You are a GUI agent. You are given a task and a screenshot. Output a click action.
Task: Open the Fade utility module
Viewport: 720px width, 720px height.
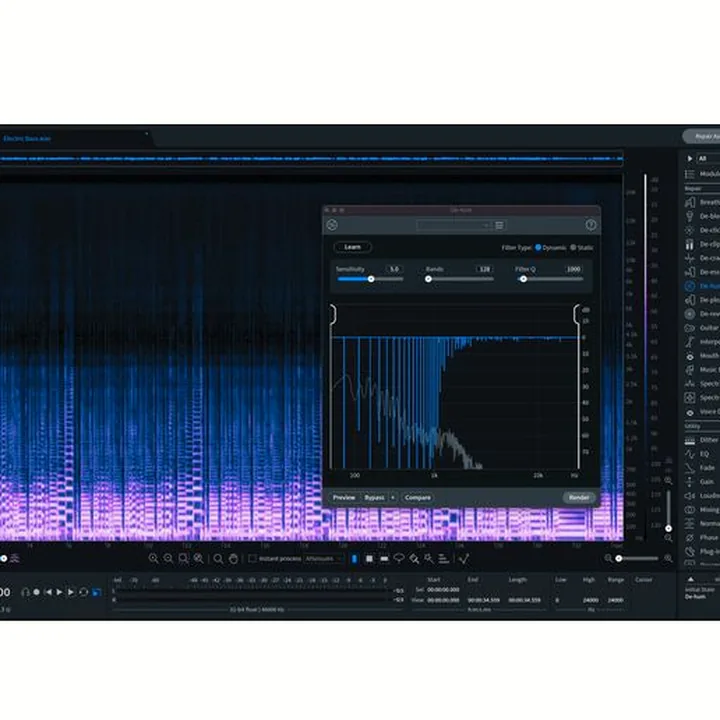point(702,468)
